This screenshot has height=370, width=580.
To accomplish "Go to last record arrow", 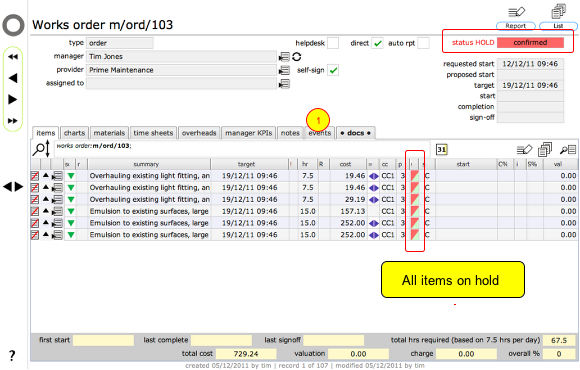I will 13,121.
